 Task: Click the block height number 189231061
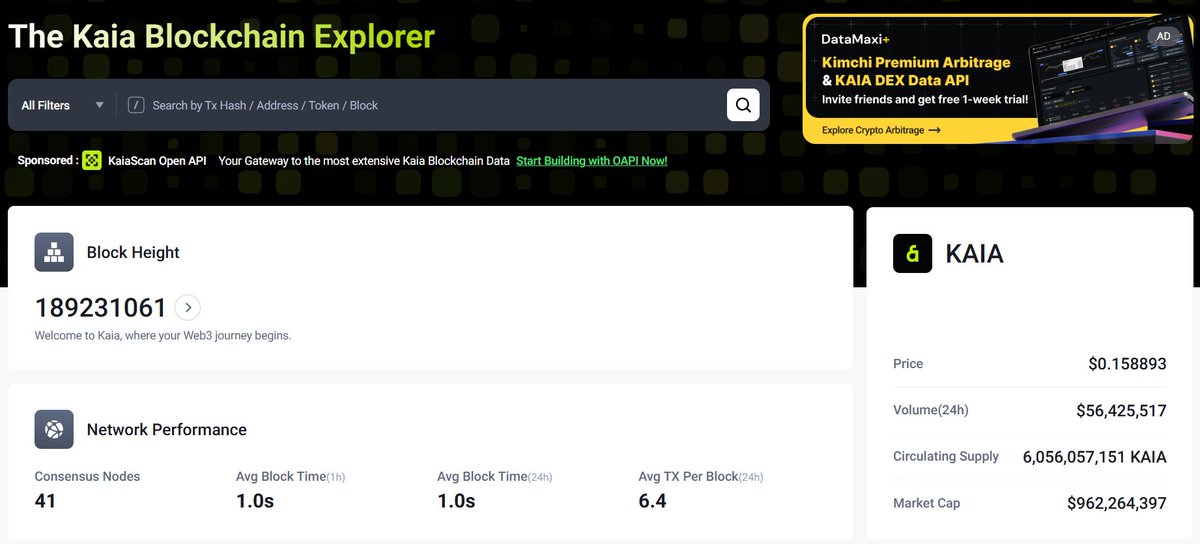[x=101, y=307]
